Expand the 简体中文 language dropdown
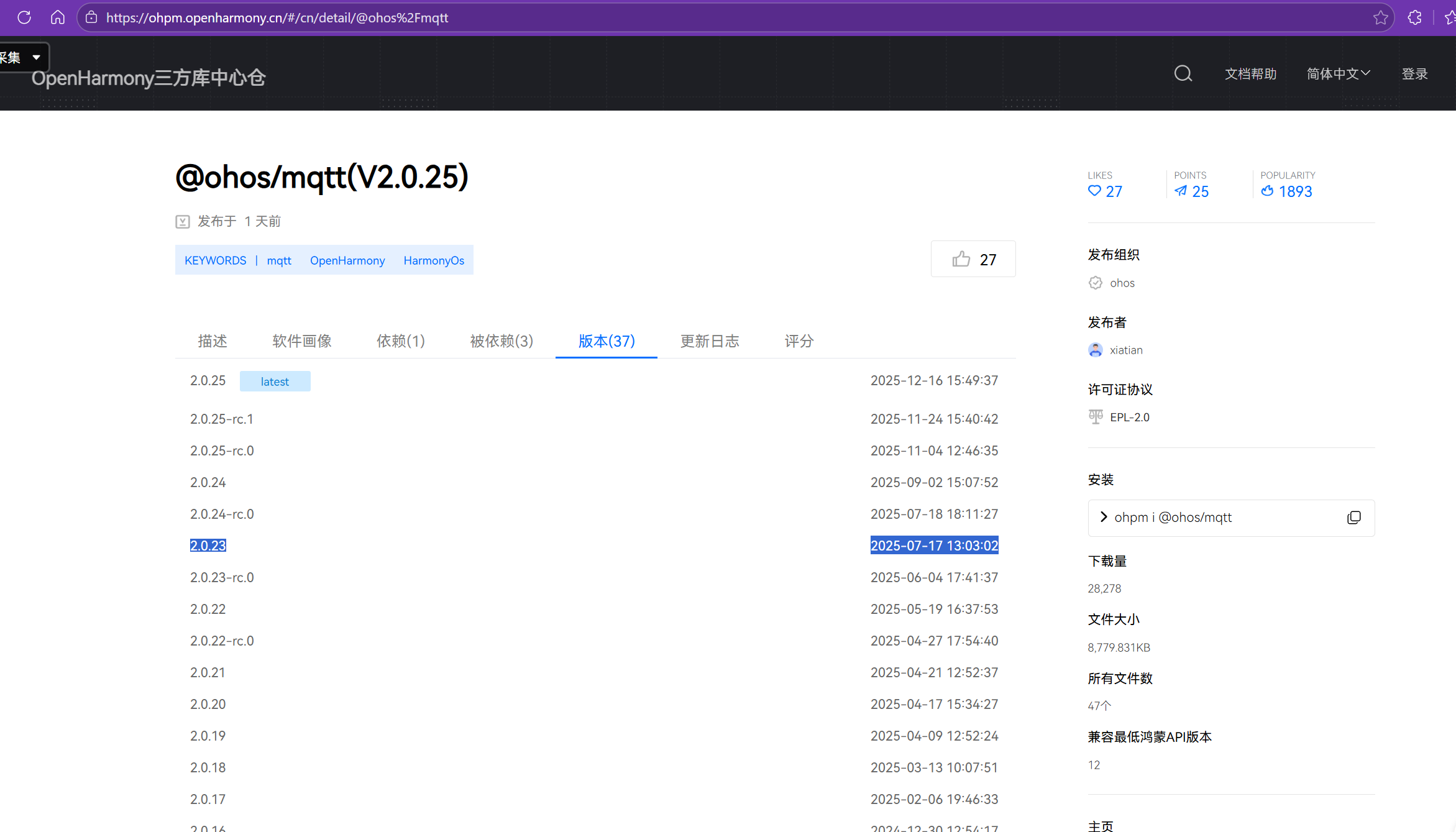 click(x=1338, y=74)
